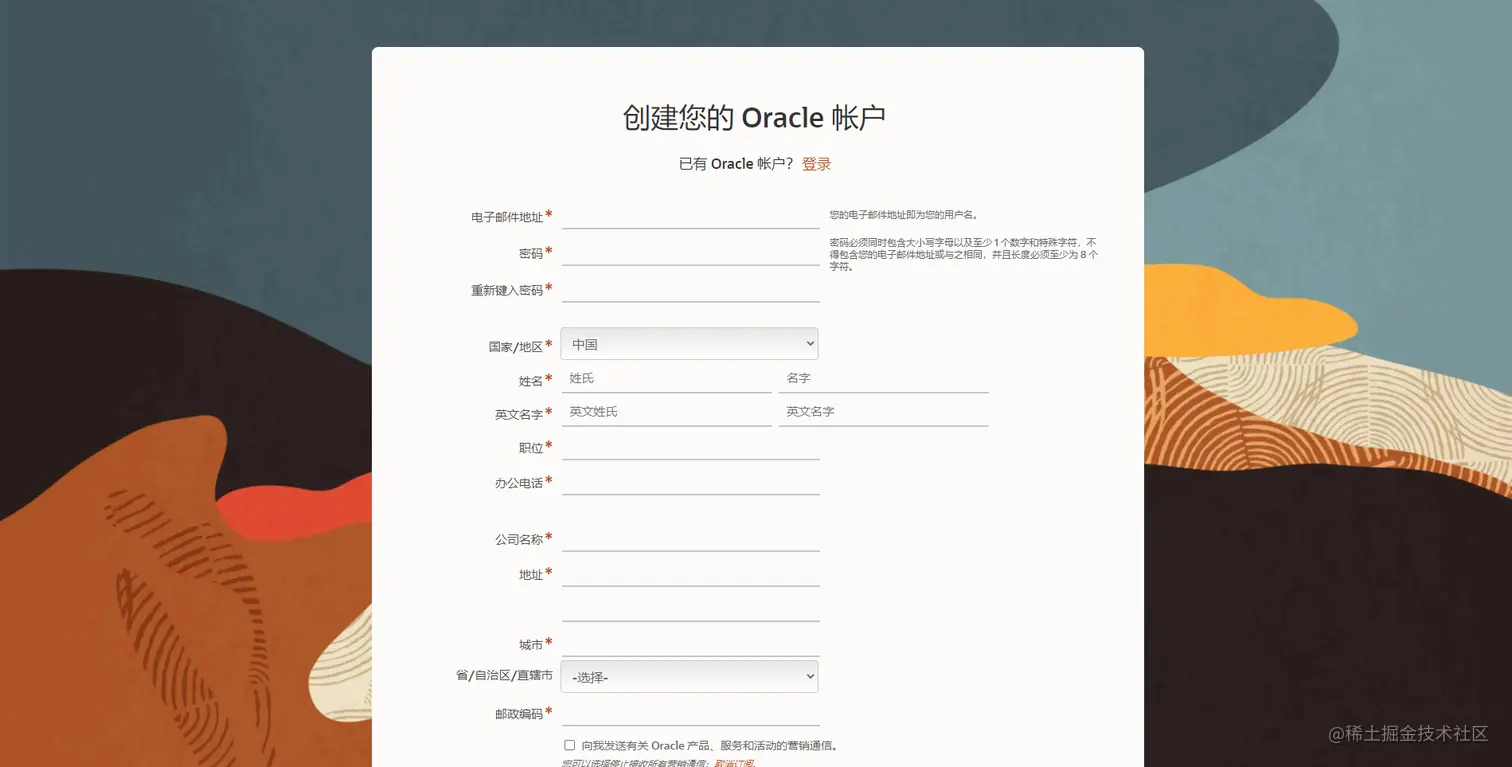Select the 办公电话 office phone field
Image resolution: width=1512 pixels, height=767 pixels.
pyautogui.click(x=690, y=481)
